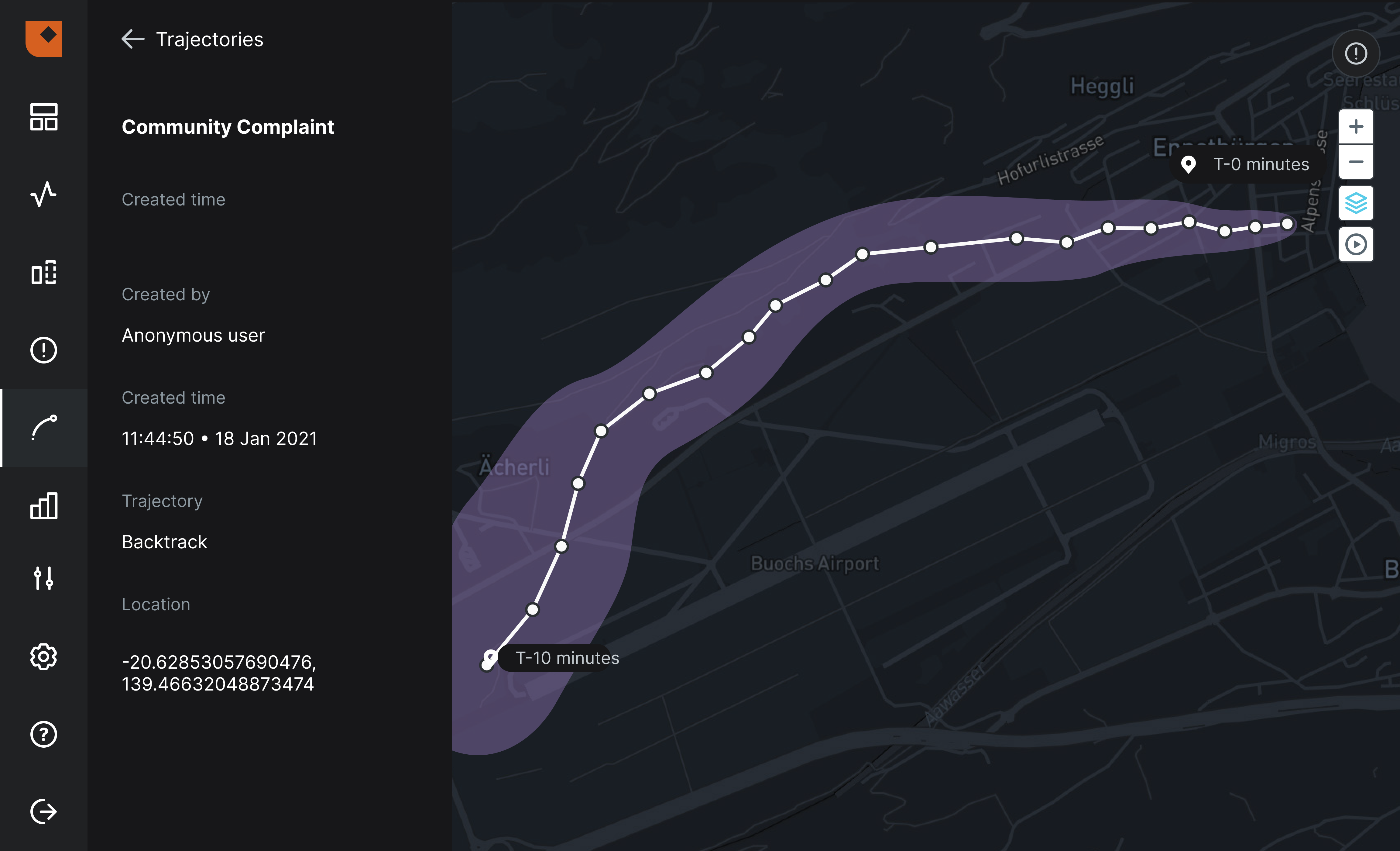The image size is (1400, 851).
Task: Open the help question mark icon
Action: [x=44, y=734]
